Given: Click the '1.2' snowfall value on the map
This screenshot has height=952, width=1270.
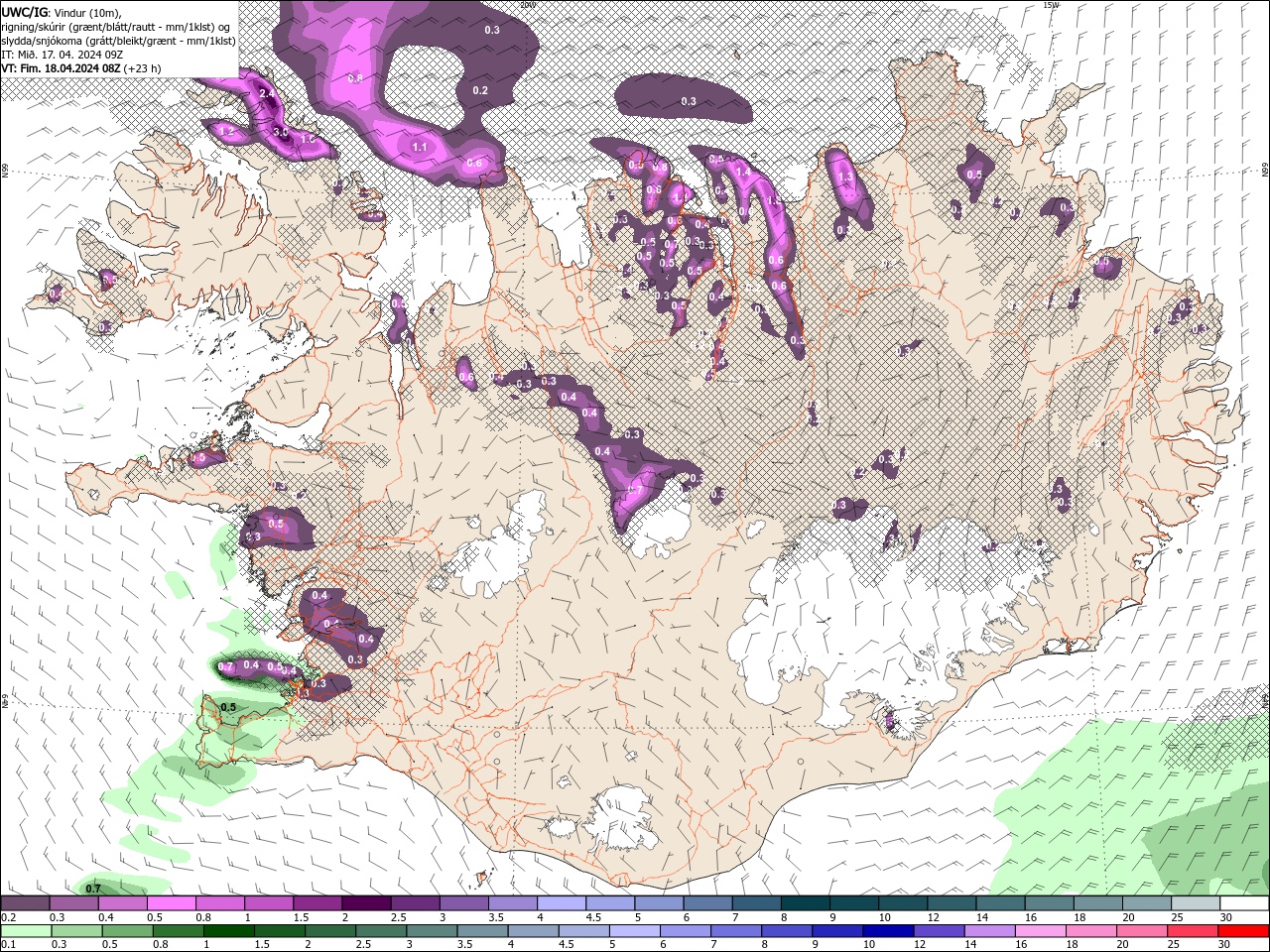Looking at the screenshot, I should click(x=226, y=132).
